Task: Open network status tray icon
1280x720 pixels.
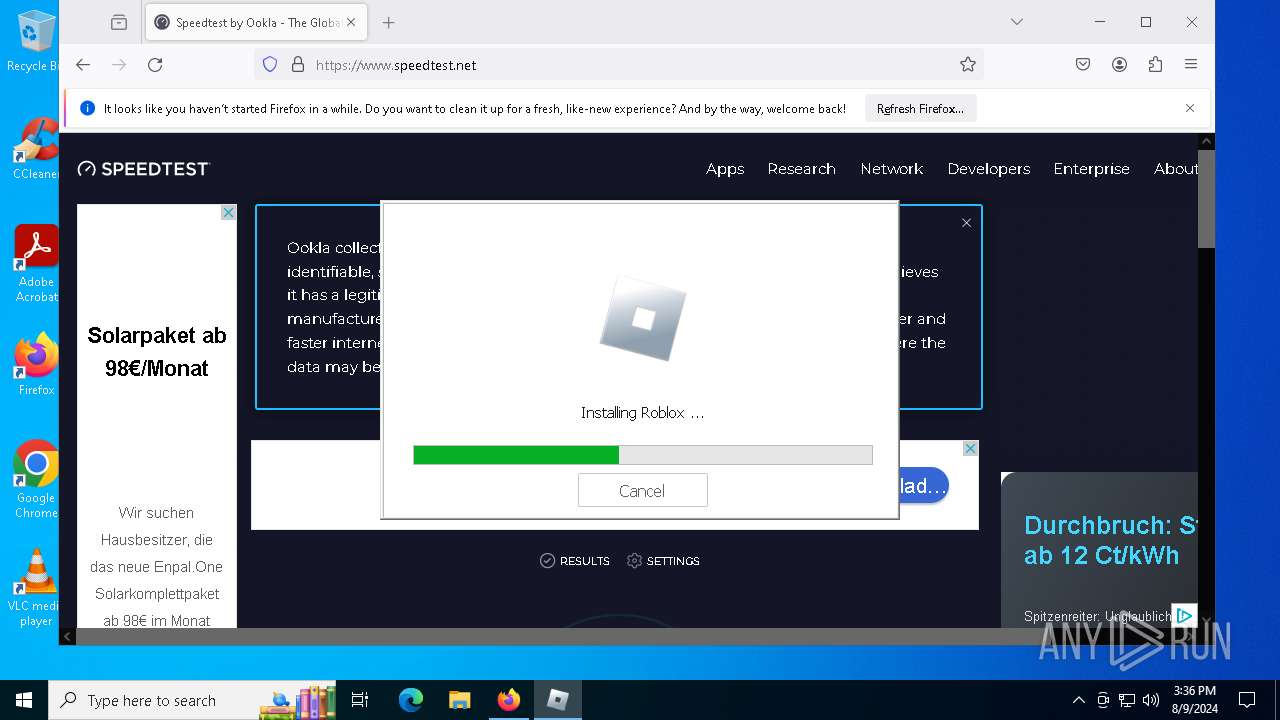Action: pyautogui.click(x=1127, y=700)
